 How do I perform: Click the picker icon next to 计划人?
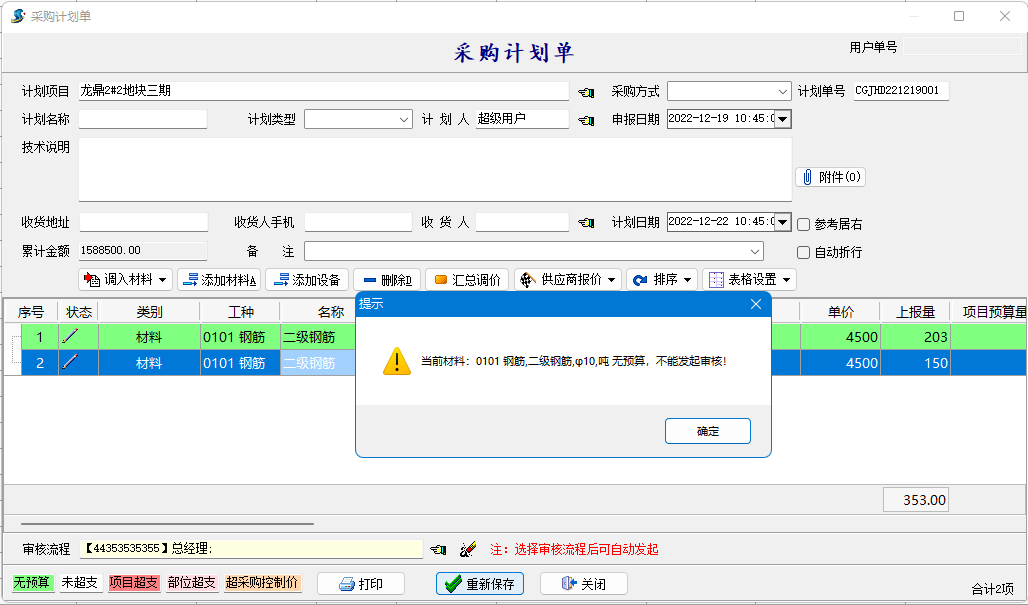586,120
